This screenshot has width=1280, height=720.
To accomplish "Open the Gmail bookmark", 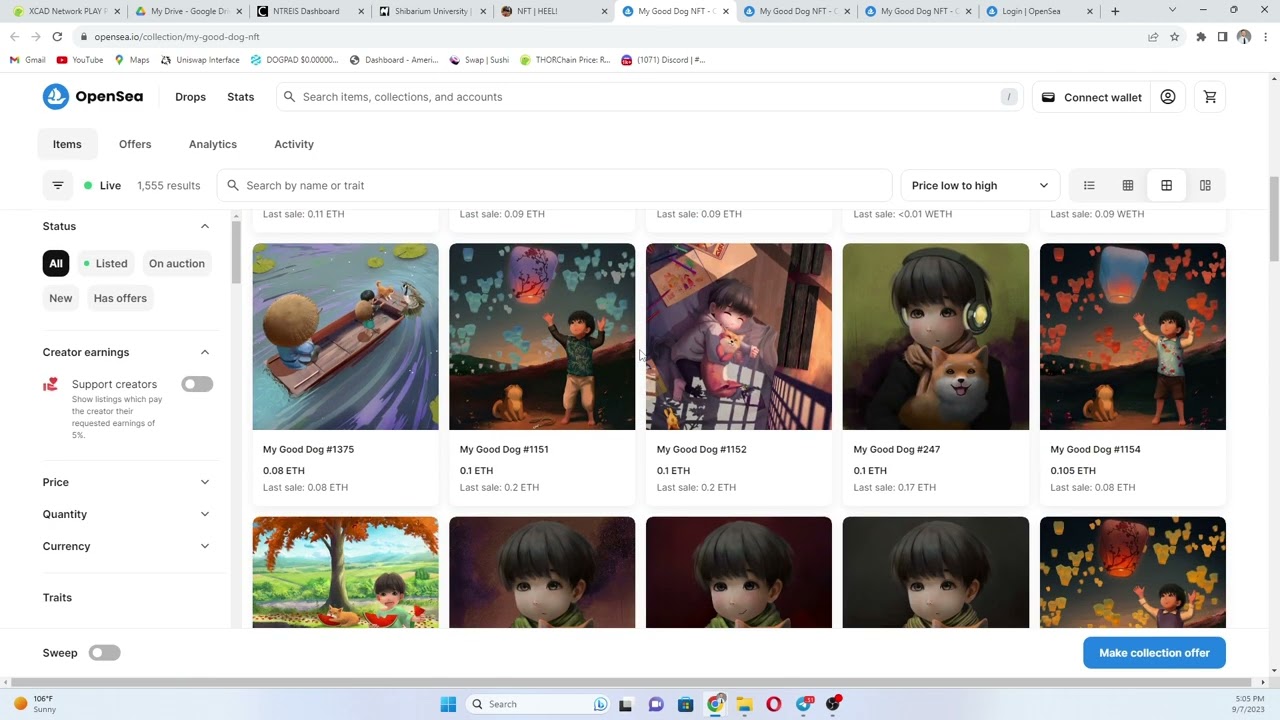I will [x=27, y=60].
